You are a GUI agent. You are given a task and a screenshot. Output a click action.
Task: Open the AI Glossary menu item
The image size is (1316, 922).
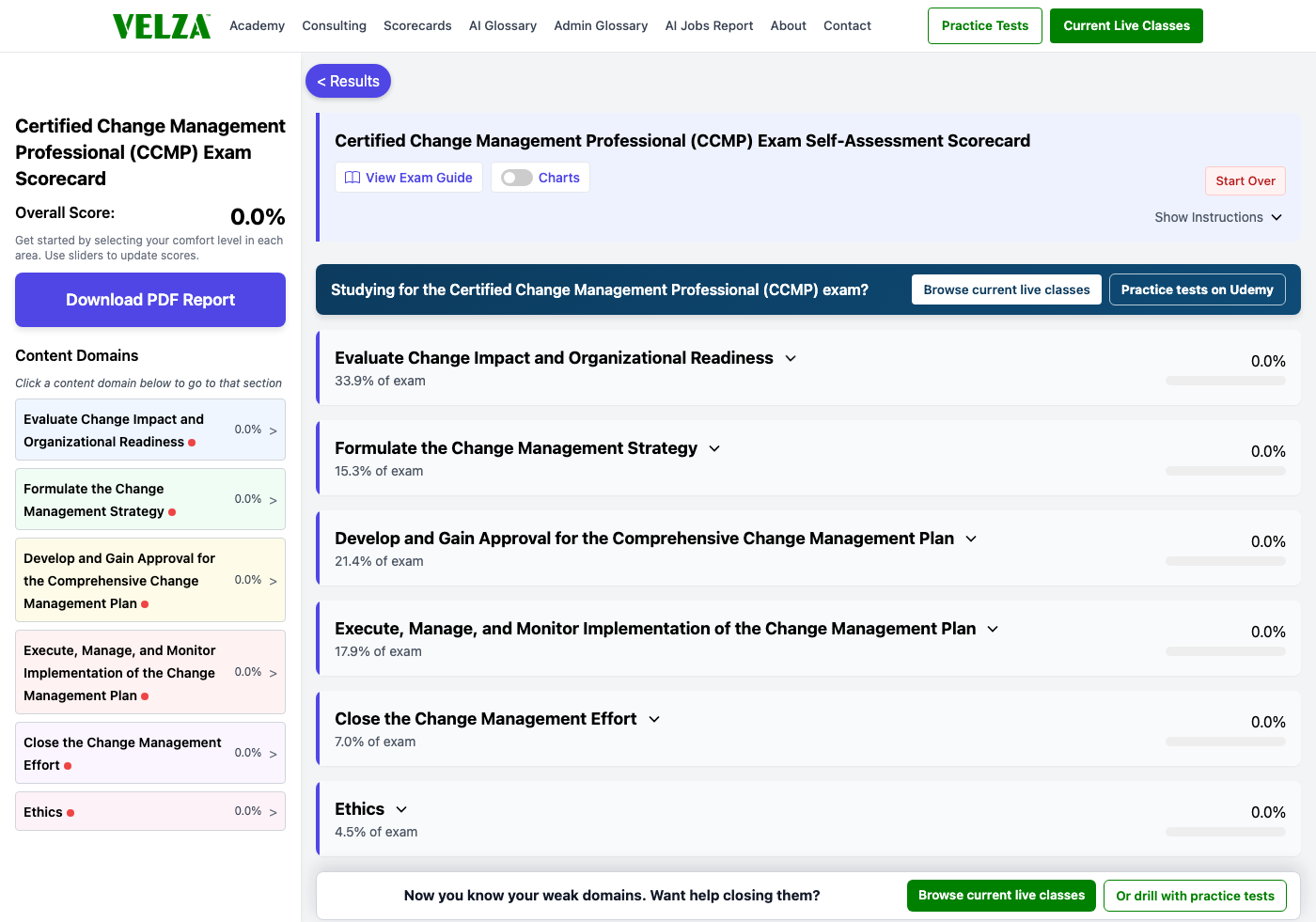point(503,25)
